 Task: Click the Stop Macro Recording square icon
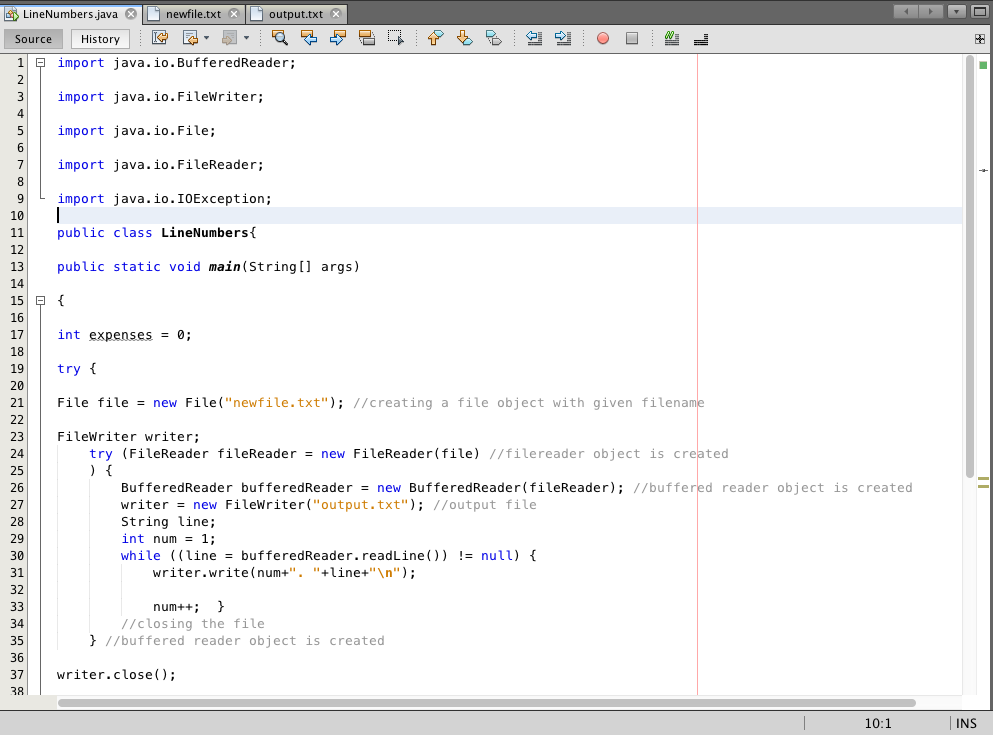coord(632,39)
